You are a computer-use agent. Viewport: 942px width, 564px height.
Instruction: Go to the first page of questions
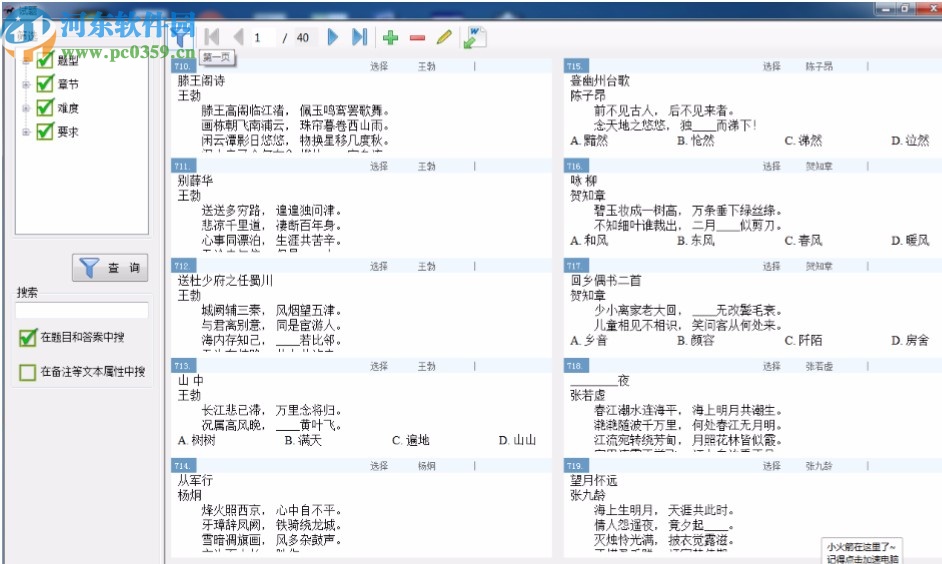pos(211,37)
